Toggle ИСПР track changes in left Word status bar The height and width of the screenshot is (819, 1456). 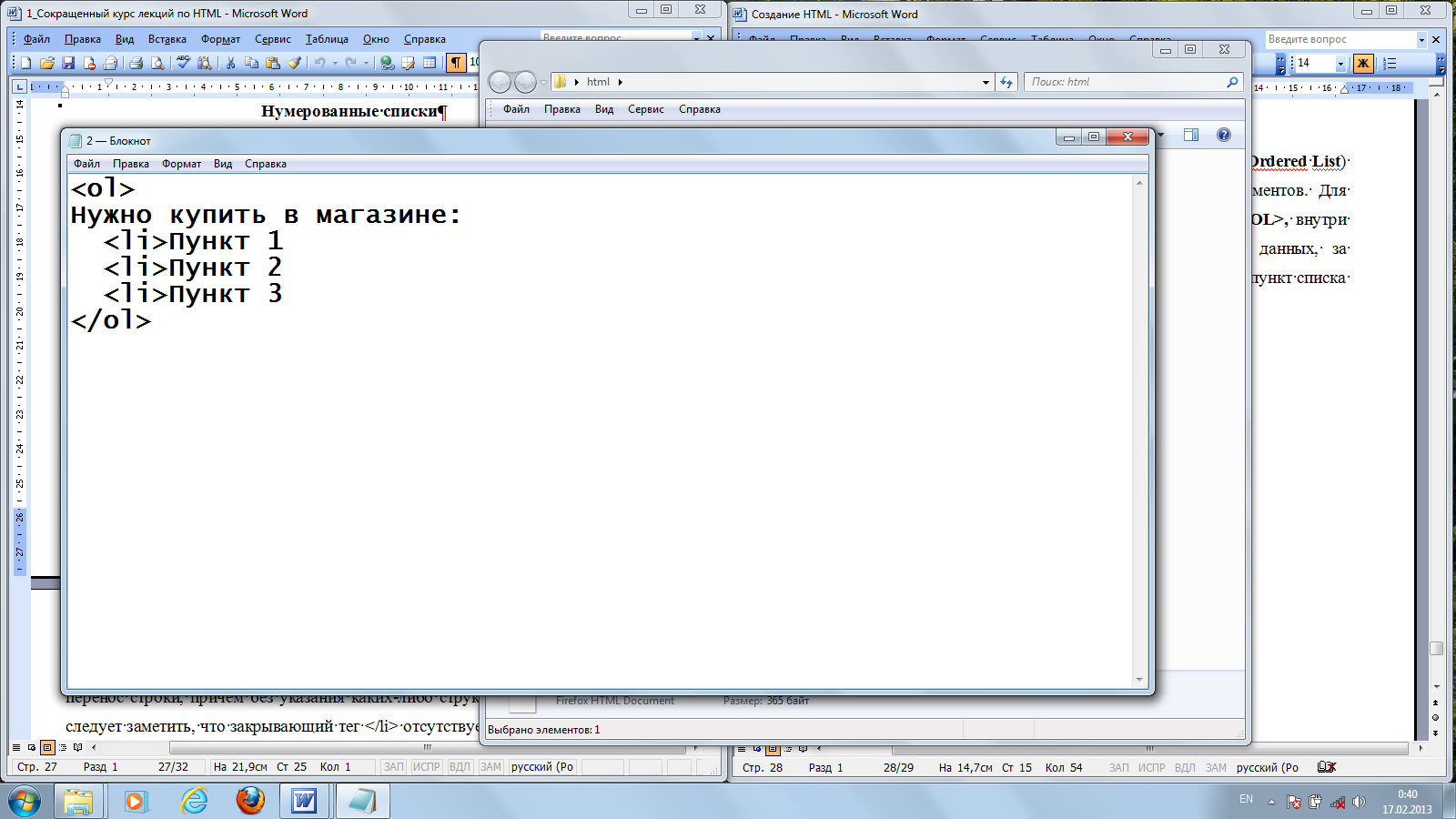(426, 767)
